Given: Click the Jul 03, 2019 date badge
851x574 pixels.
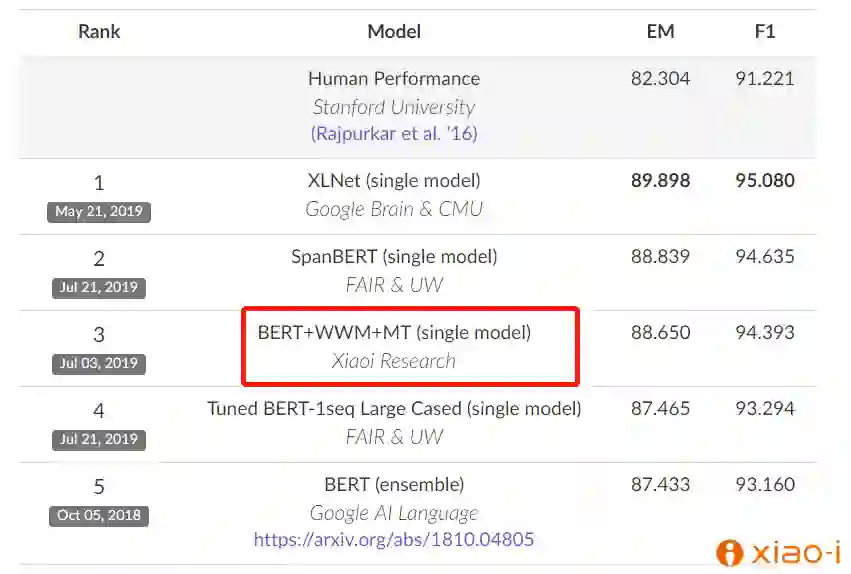Looking at the screenshot, I should (99, 364).
